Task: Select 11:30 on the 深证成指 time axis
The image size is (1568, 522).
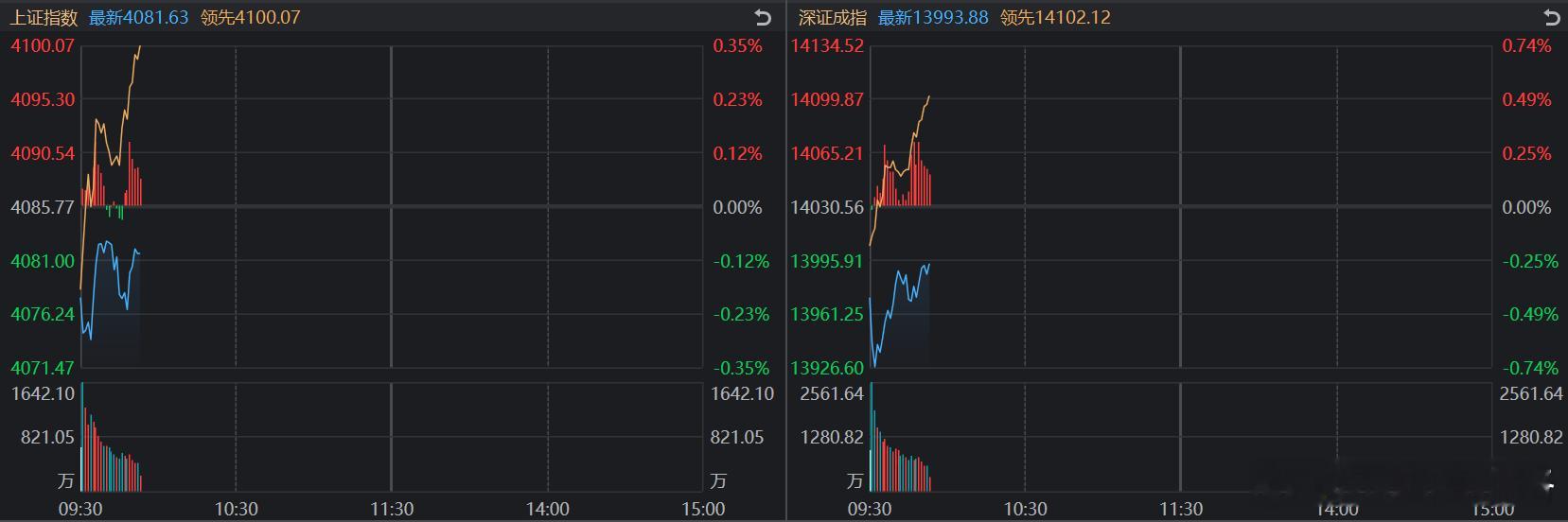Action: click(x=1181, y=510)
